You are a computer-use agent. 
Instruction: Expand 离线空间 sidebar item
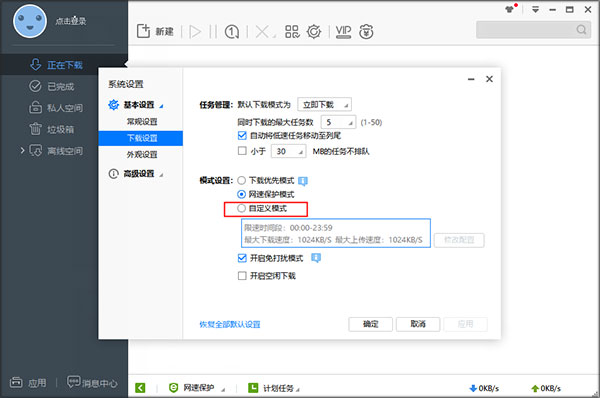click(23, 150)
